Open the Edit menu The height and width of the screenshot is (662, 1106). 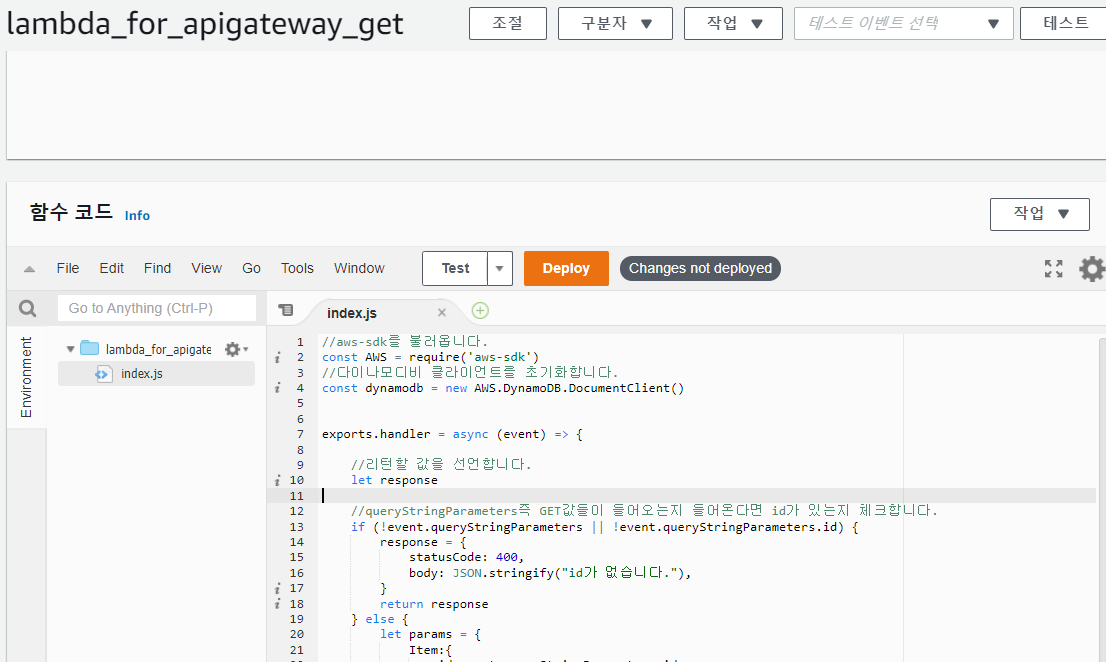[111, 268]
